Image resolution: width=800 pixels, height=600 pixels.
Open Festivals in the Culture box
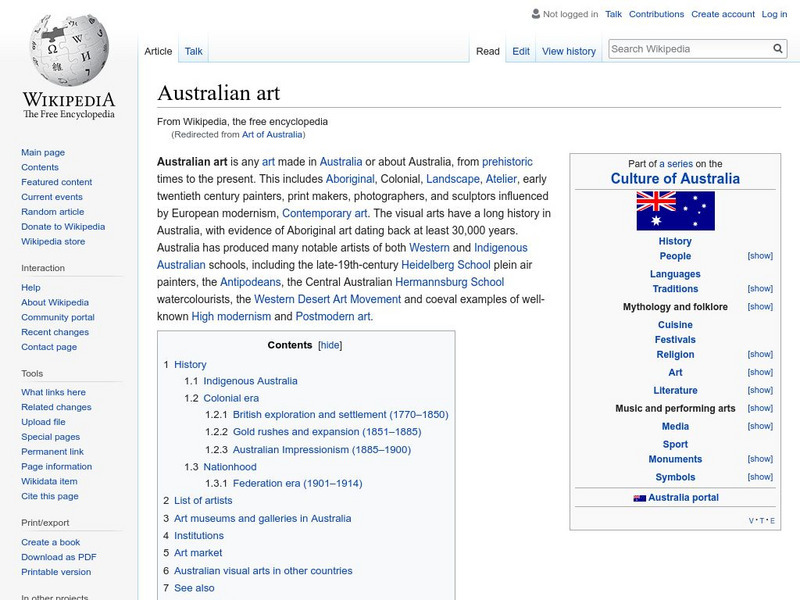point(675,339)
